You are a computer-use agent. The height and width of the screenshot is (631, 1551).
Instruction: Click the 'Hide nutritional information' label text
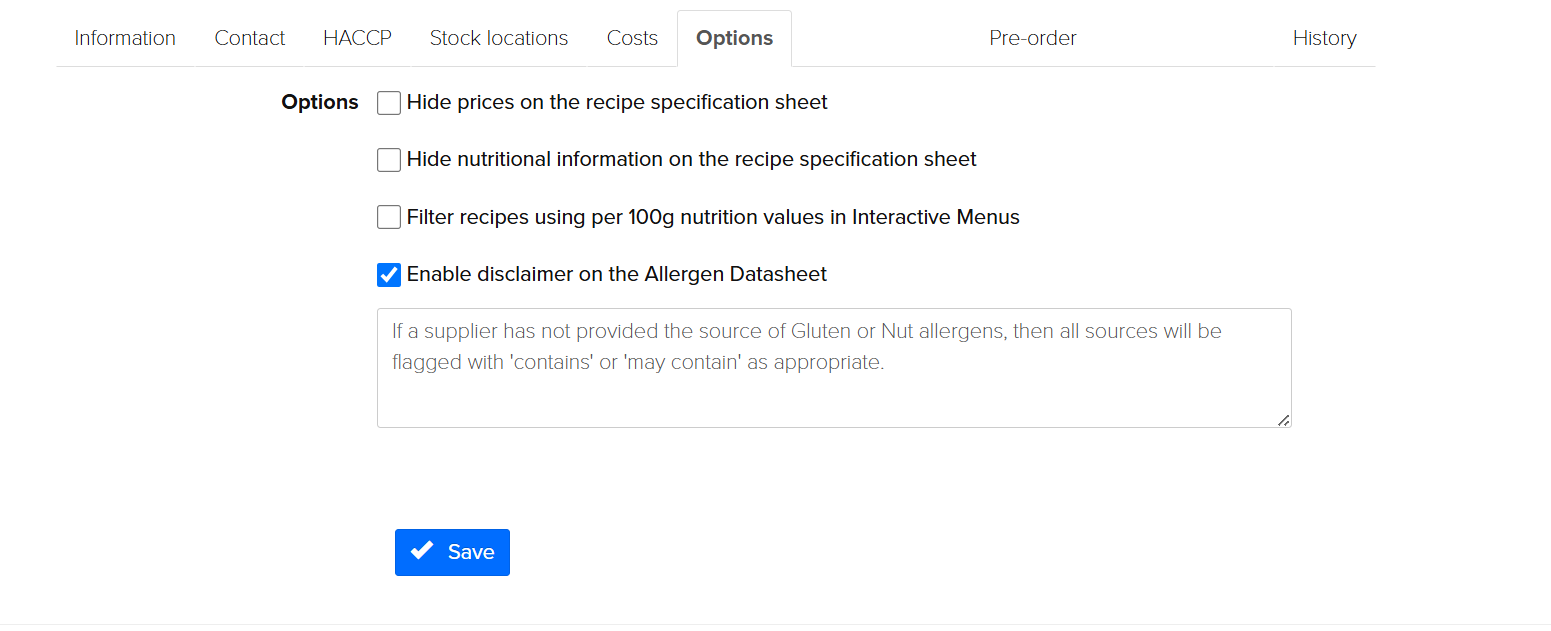[692, 159]
